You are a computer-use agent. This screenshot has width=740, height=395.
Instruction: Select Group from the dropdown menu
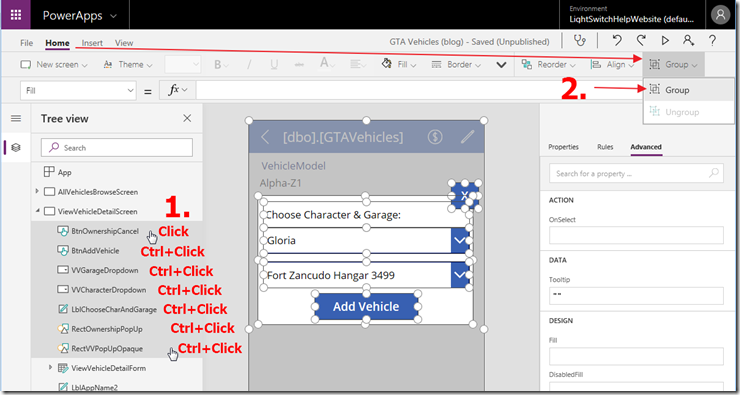click(689, 90)
